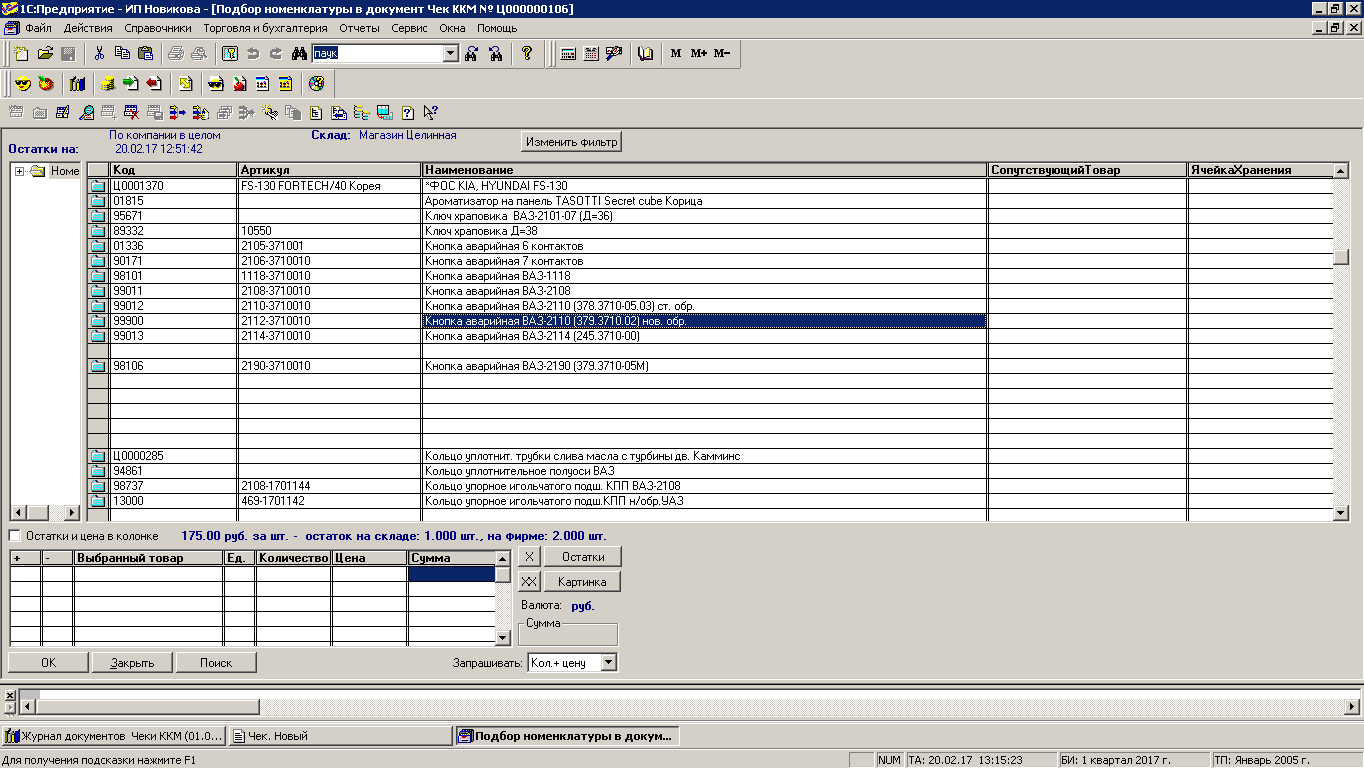Click the Cut scissors icon
The image size is (1364, 768).
click(x=99, y=53)
